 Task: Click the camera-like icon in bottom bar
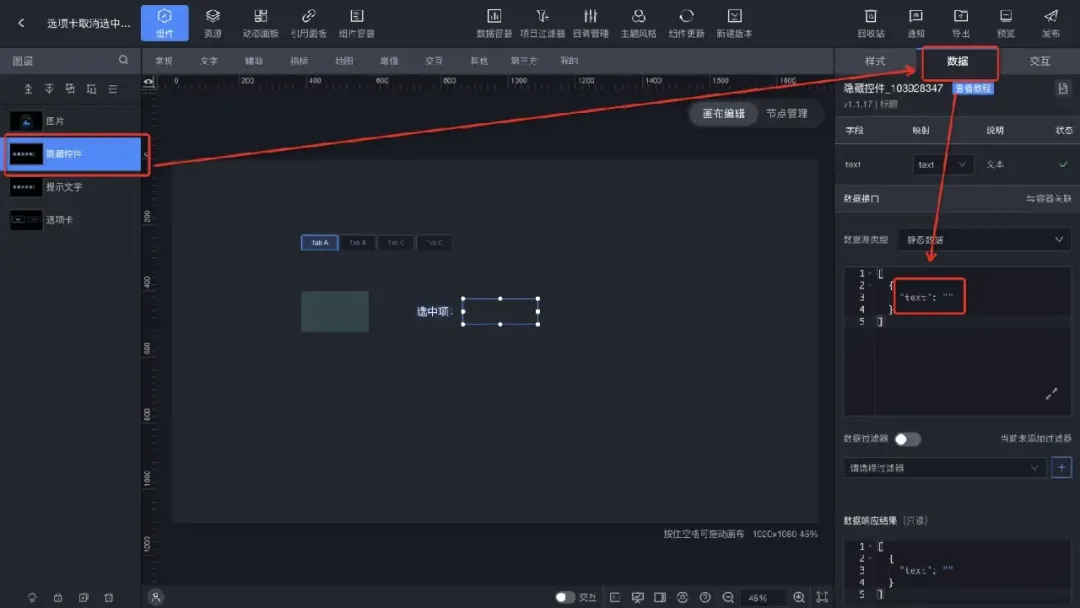pos(683,598)
